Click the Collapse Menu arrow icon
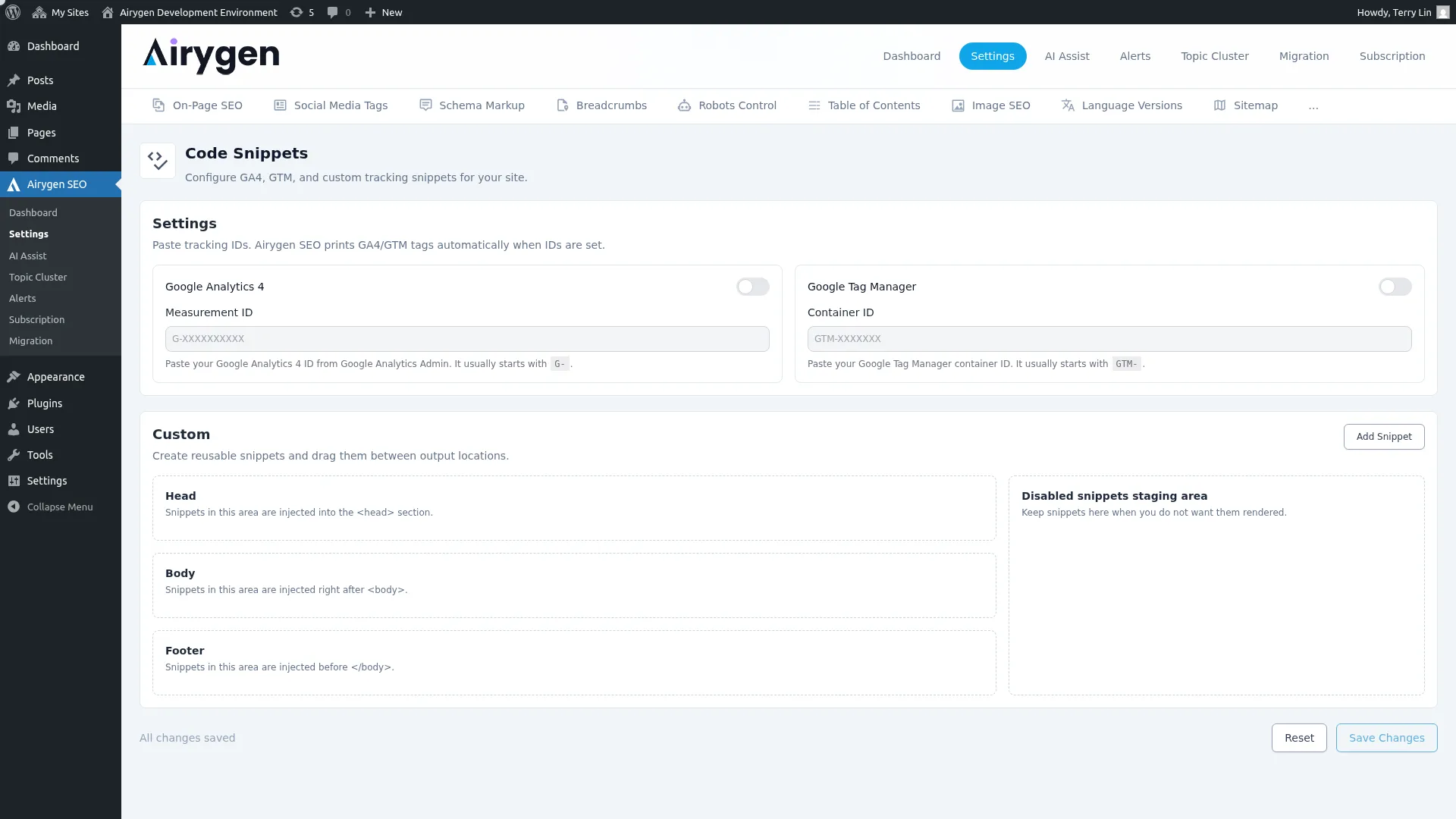The height and width of the screenshot is (819, 1456). tap(14, 507)
